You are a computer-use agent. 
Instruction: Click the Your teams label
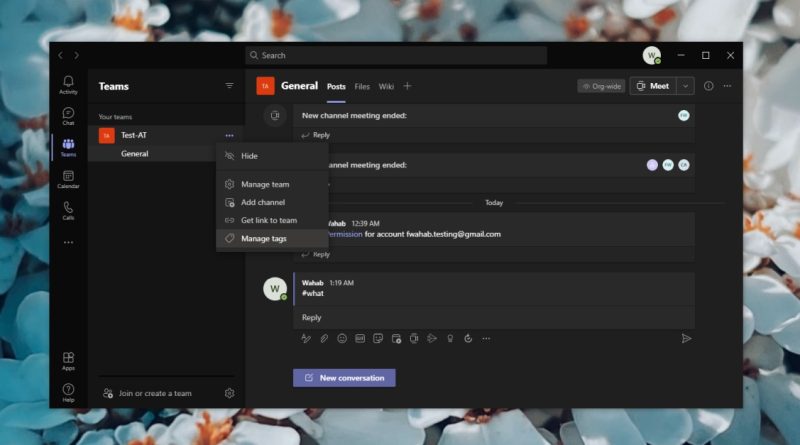pyautogui.click(x=115, y=117)
